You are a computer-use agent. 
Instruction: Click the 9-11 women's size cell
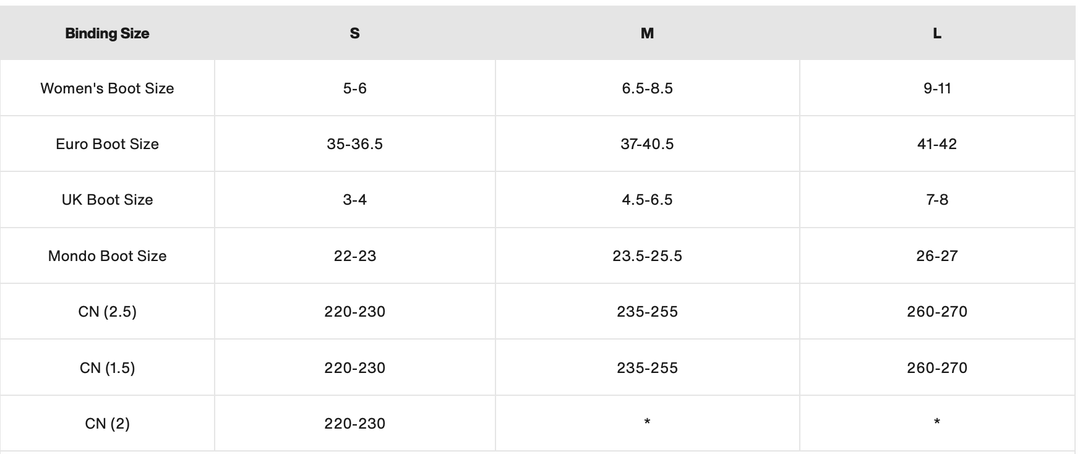(937, 88)
